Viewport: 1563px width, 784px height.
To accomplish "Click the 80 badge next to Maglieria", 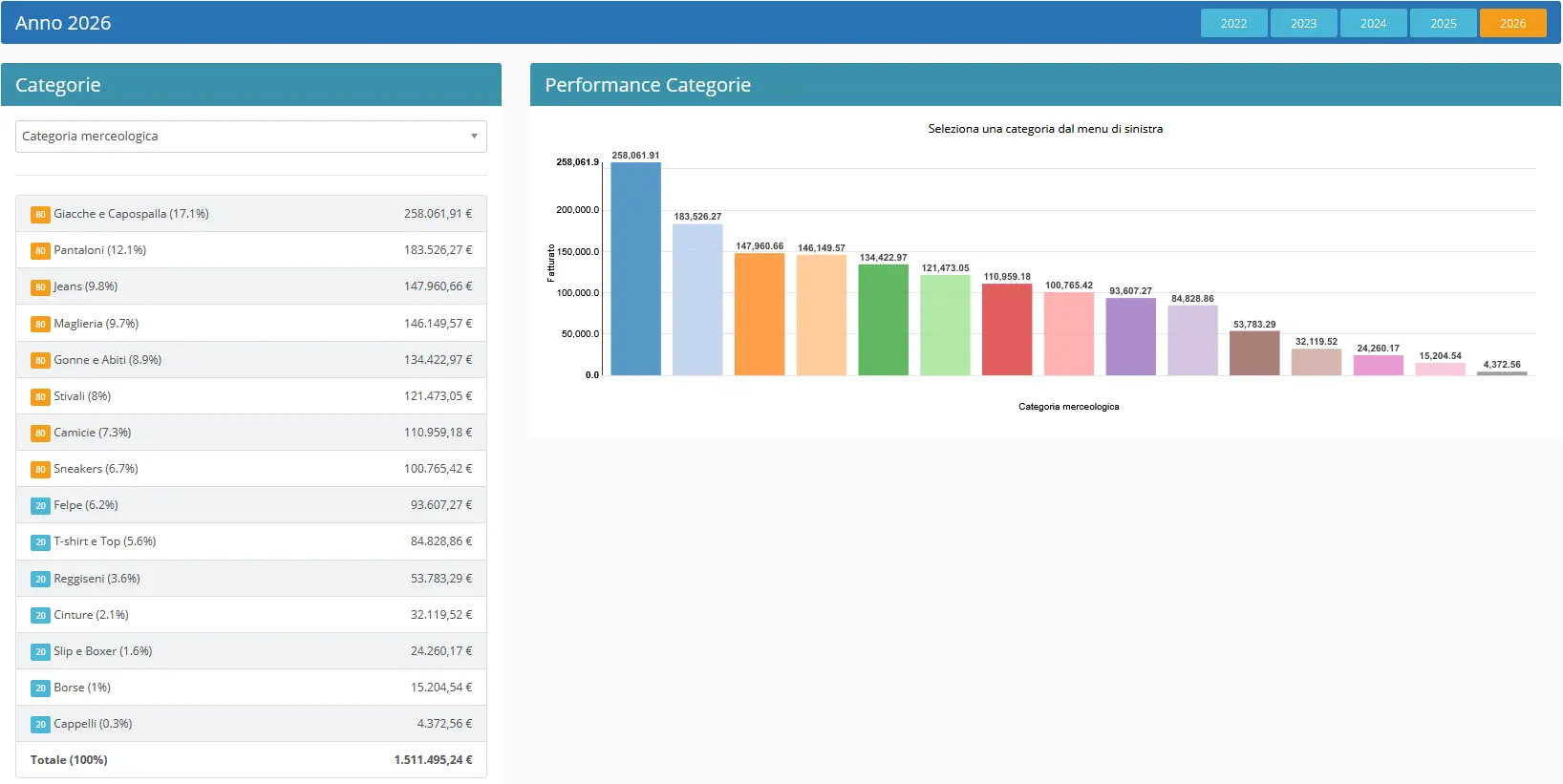I will click(40, 325).
